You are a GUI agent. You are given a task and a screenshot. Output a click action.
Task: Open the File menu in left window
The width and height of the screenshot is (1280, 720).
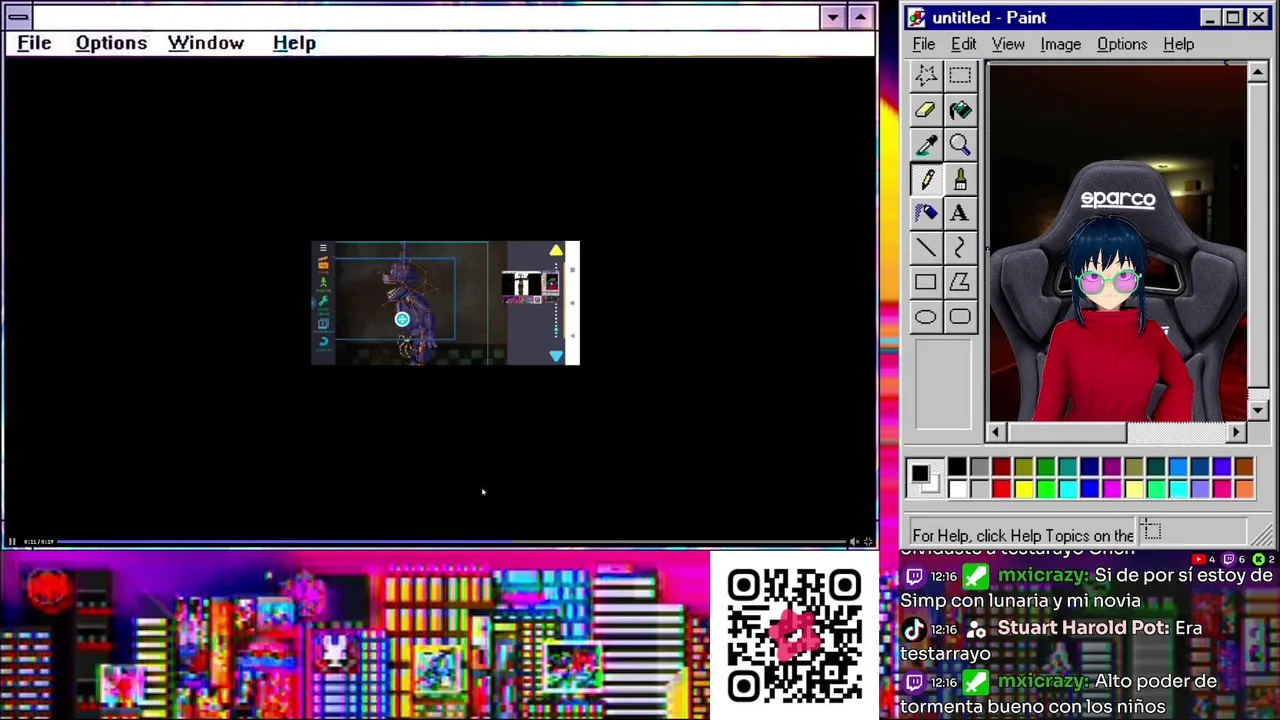tap(34, 43)
